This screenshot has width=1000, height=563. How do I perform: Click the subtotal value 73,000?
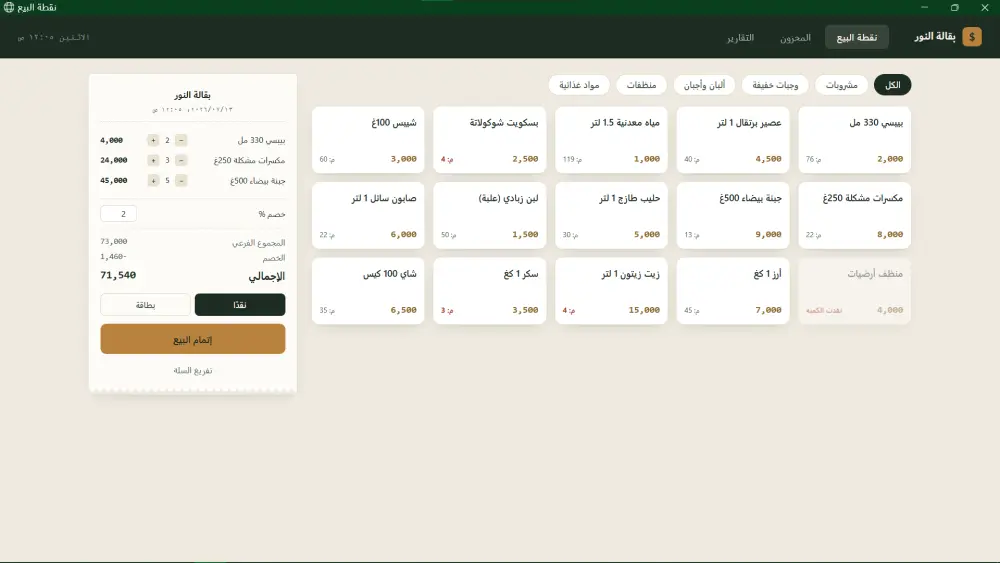tap(114, 242)
